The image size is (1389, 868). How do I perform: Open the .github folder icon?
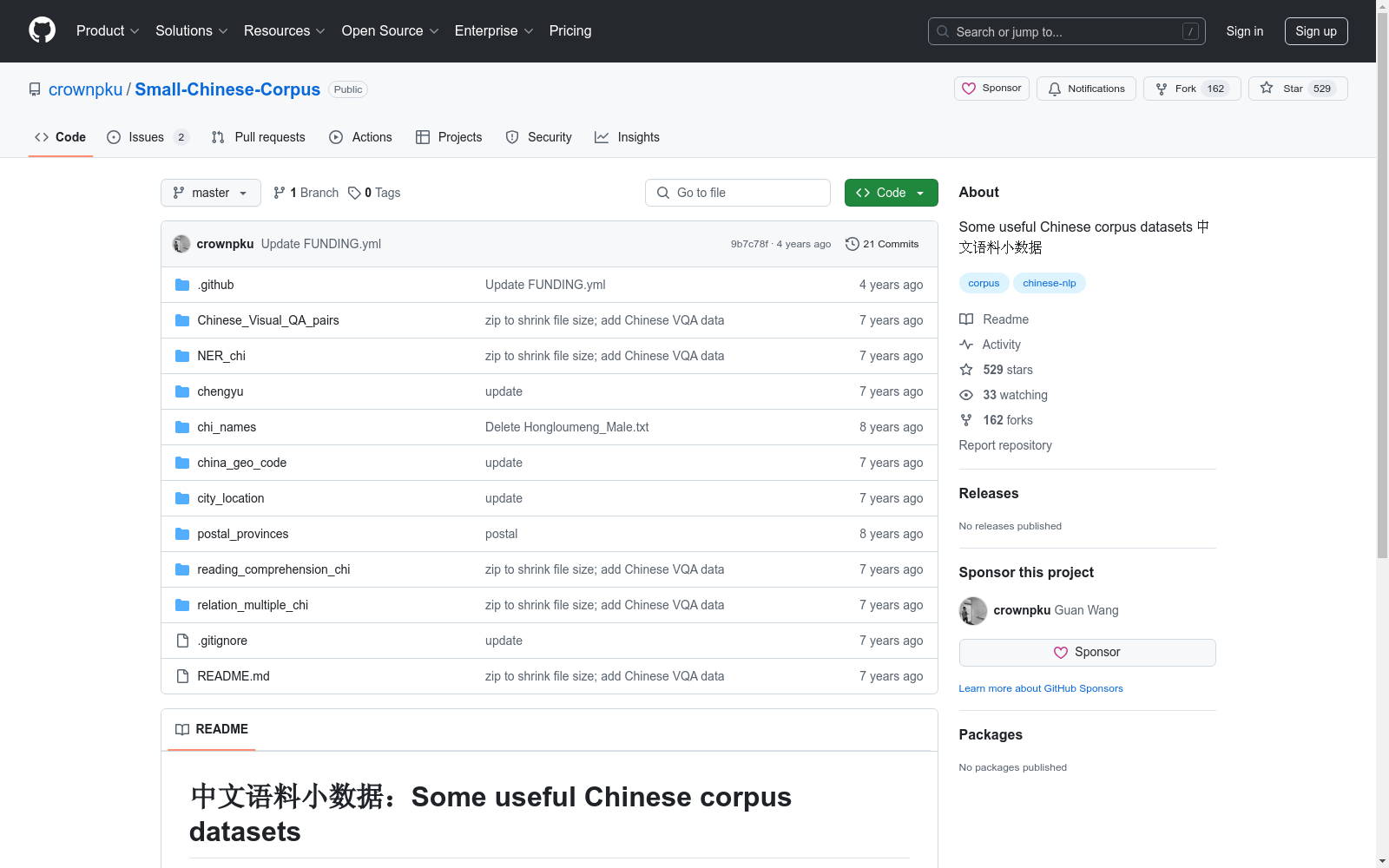182,285
